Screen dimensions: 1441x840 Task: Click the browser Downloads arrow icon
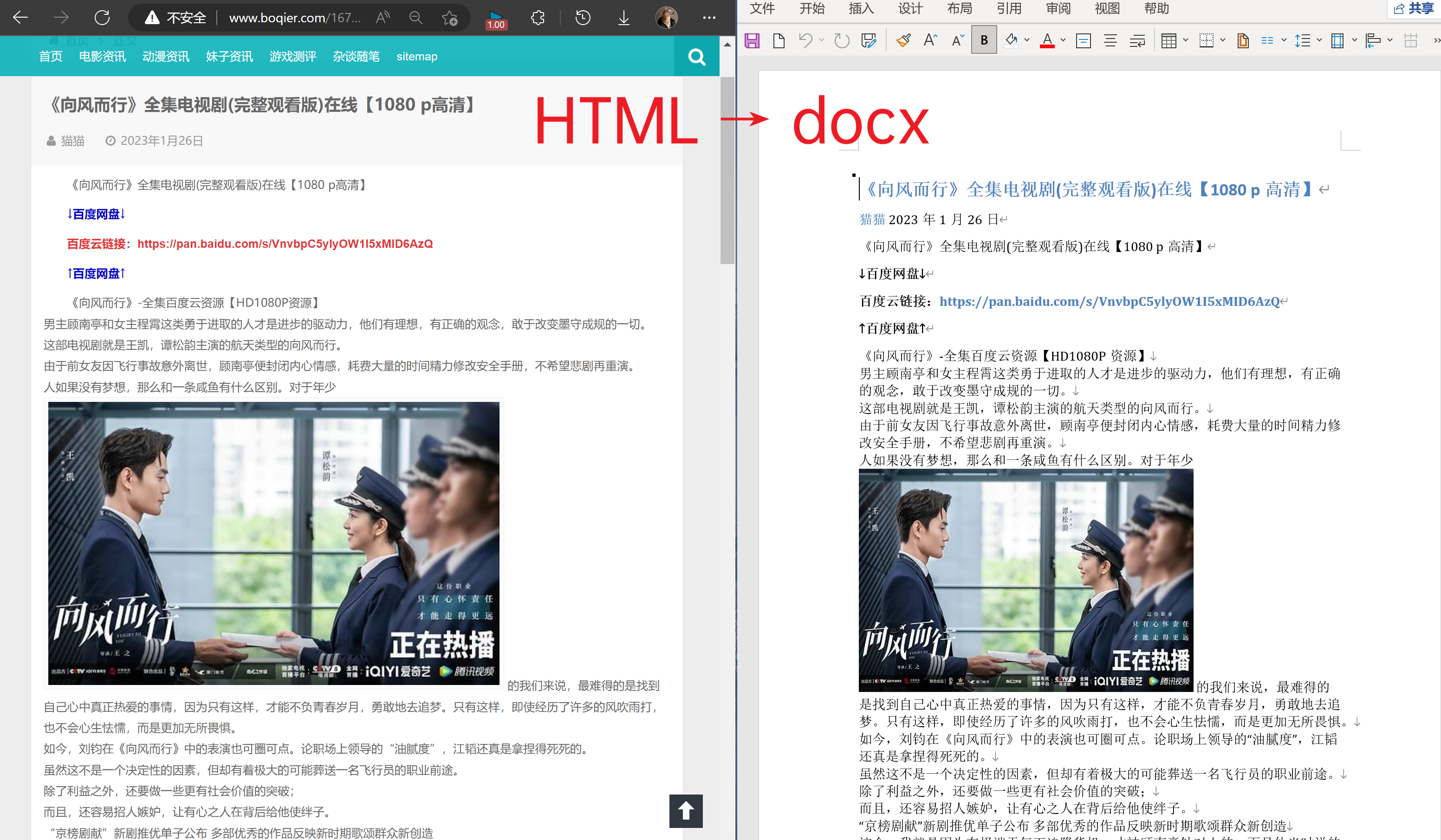pyautogui.click(x=624, y=18)
